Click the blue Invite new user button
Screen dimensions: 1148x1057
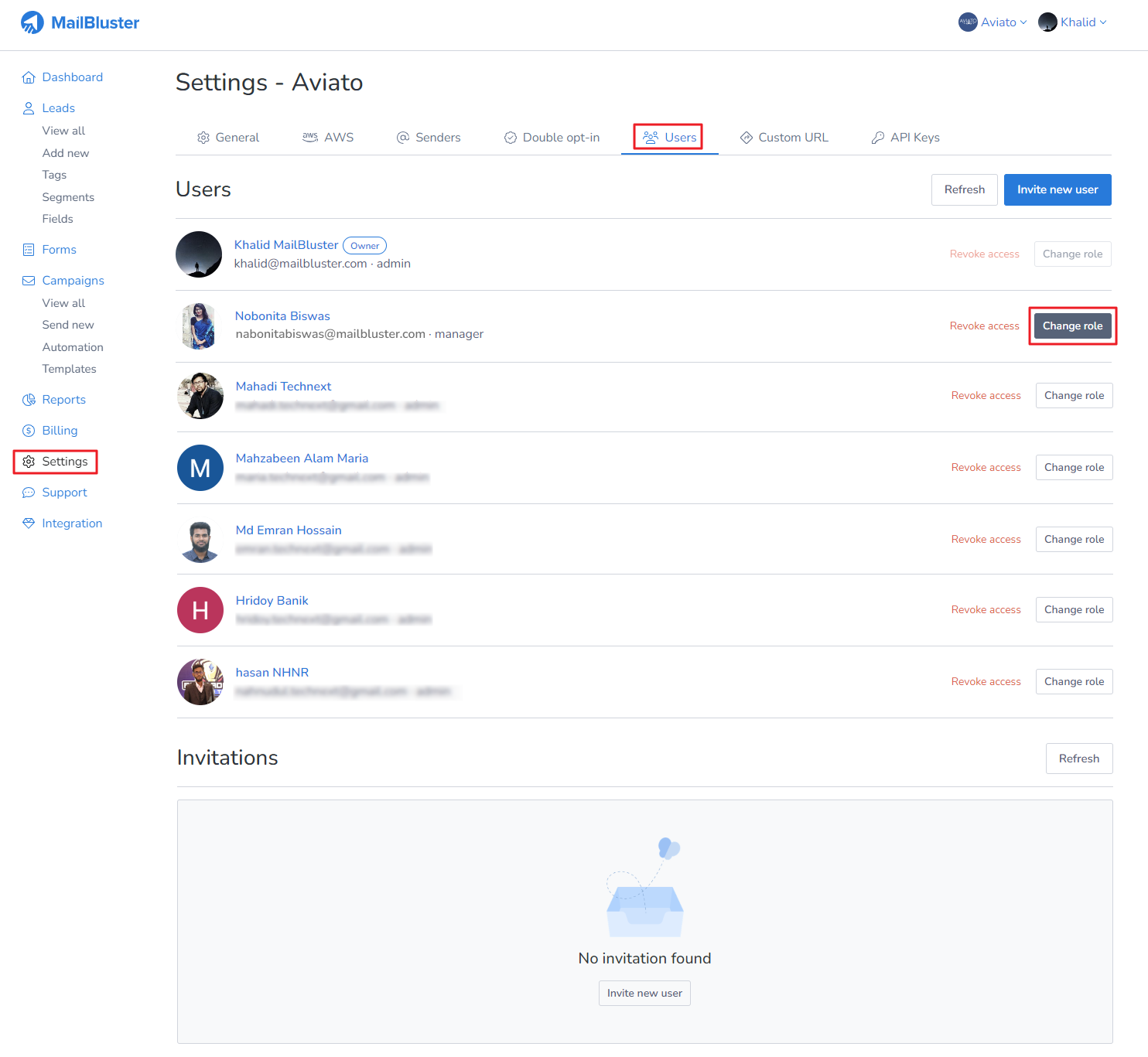(x=1057, y=189)
